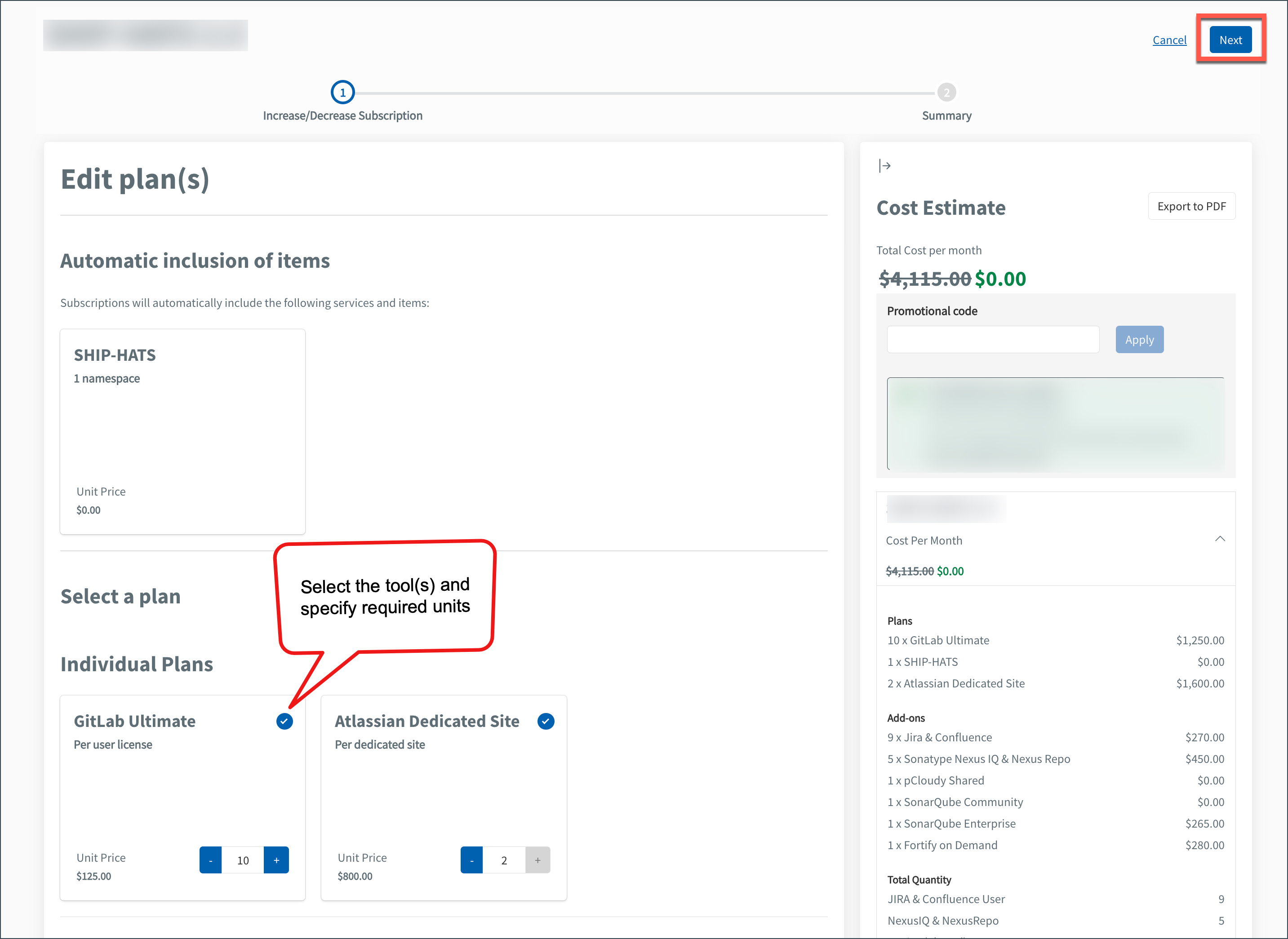1288x939 pixels.
Task: Click the green $0.00 total cost value
Action: tap(1000, 279)
